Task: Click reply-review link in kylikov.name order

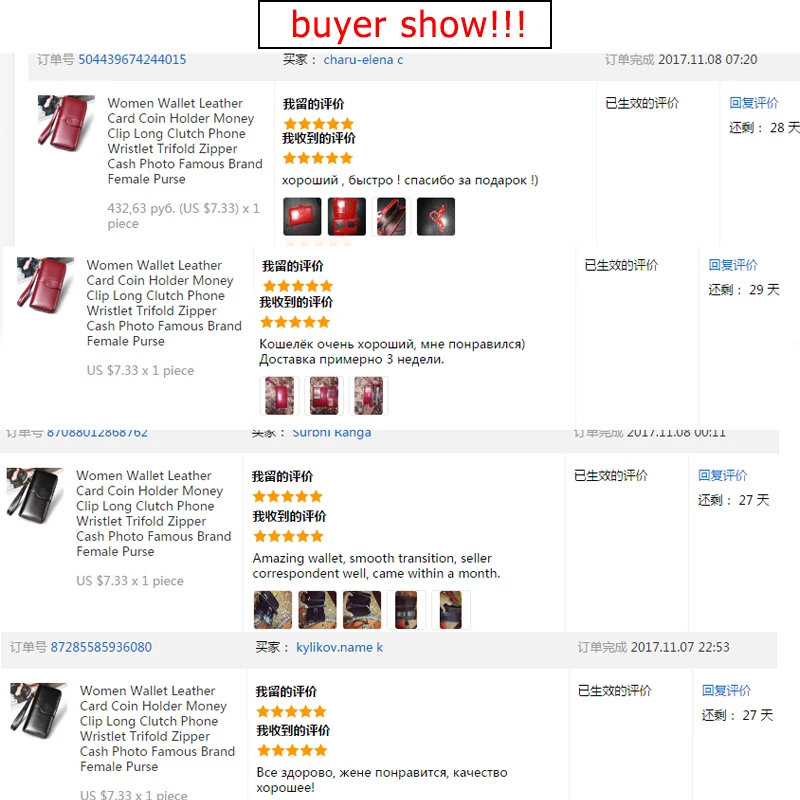Action: (x=726, y=690)
